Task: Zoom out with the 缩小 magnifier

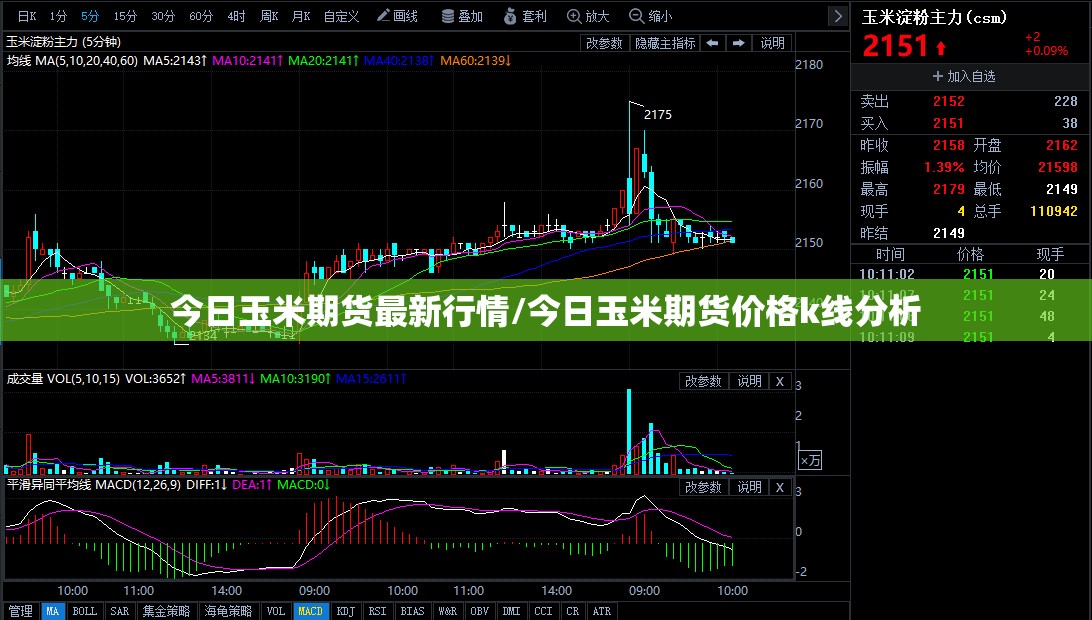Action: [x=650, y=16]
